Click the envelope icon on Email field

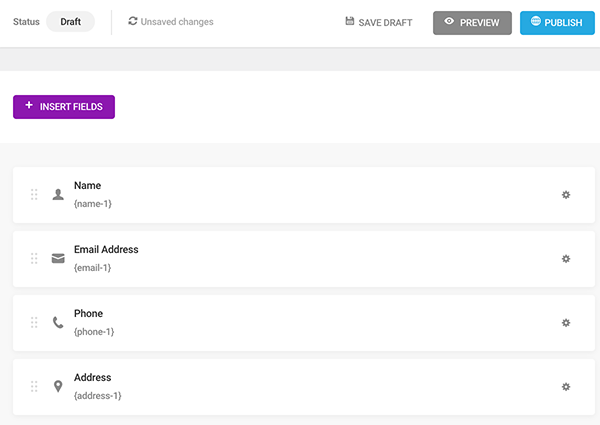click(58, 259)
